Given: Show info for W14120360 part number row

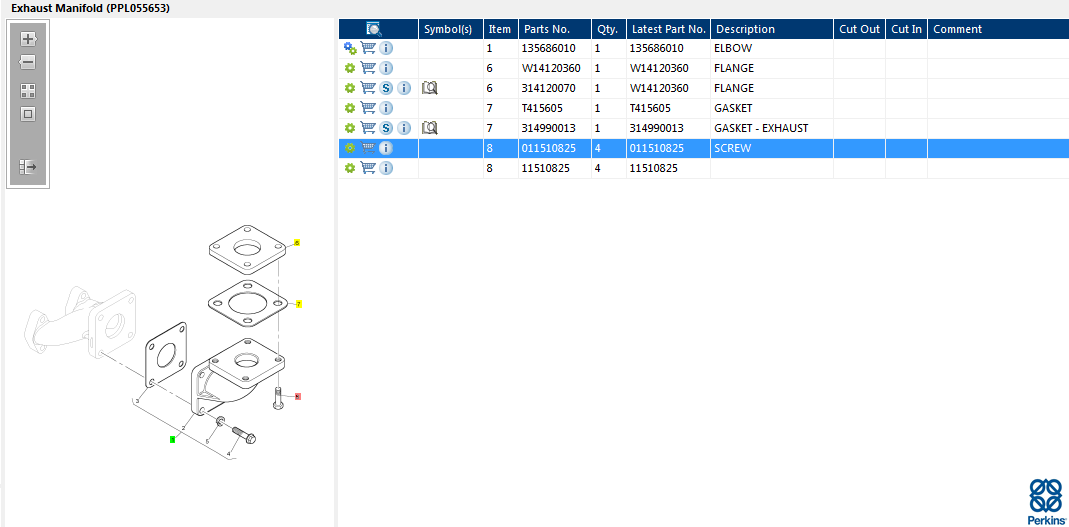Looking at the screenshot, I should [386, 68].
